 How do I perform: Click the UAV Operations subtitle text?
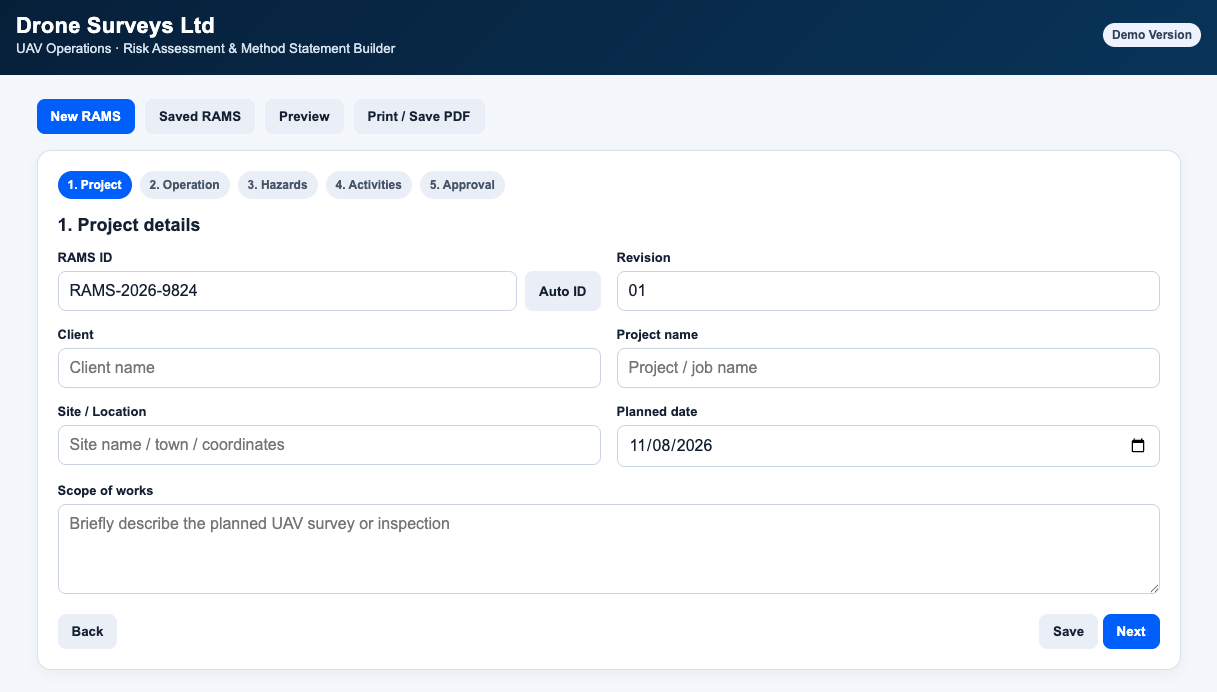pyautogui.click(x=206, y=48)
